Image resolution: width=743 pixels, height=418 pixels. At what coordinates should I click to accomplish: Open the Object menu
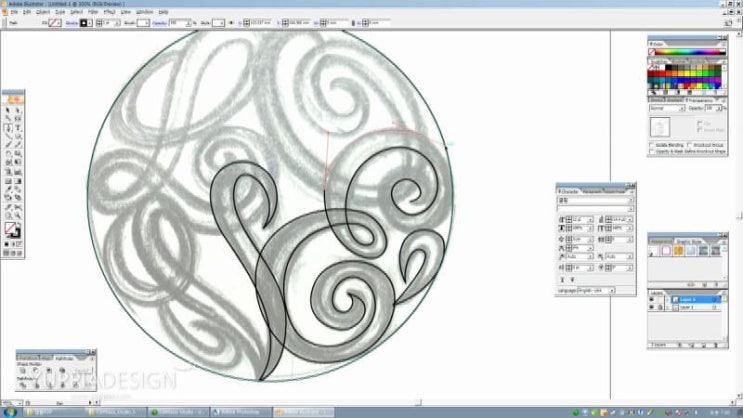coord(42,11)
